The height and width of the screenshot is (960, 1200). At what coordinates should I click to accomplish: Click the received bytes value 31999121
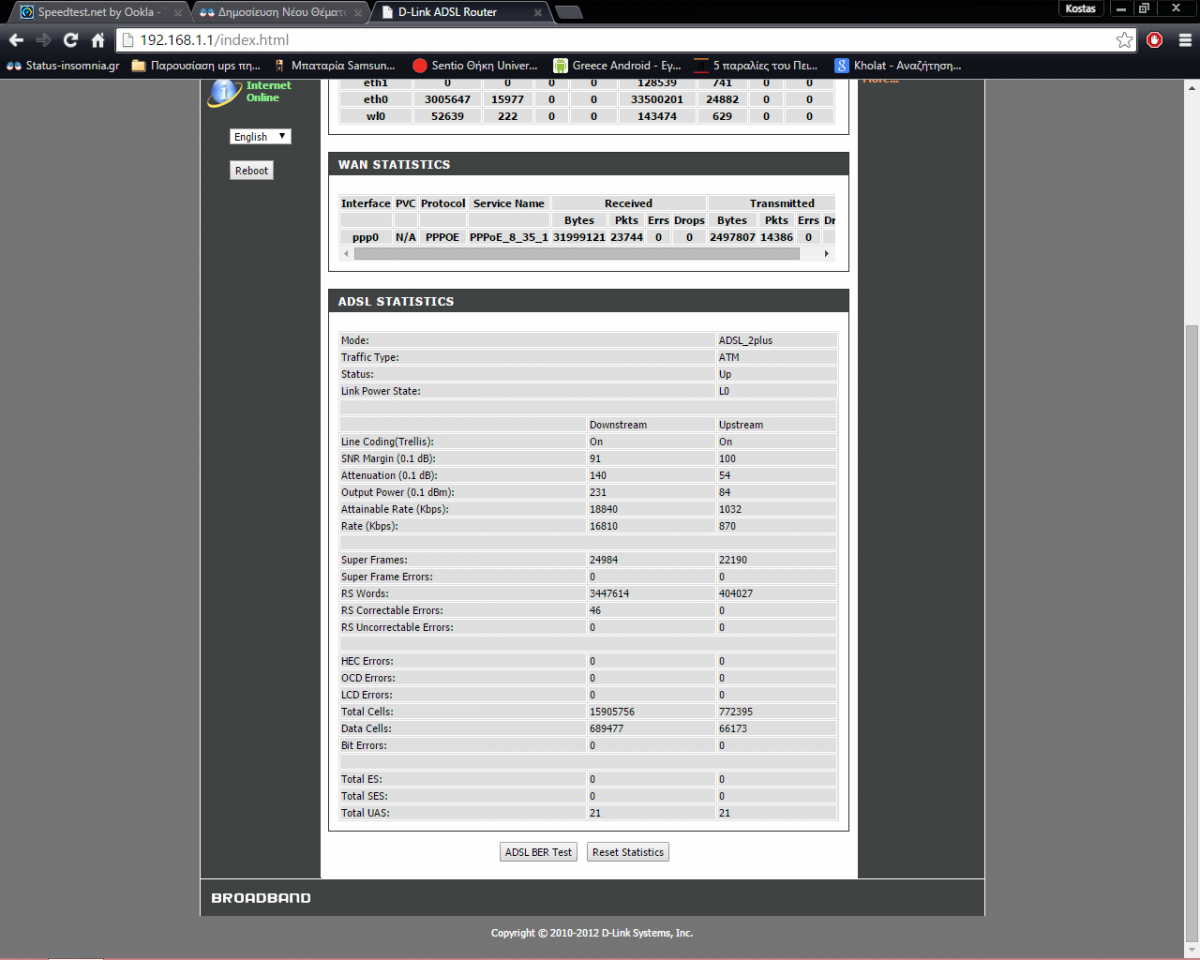[578, 237]
